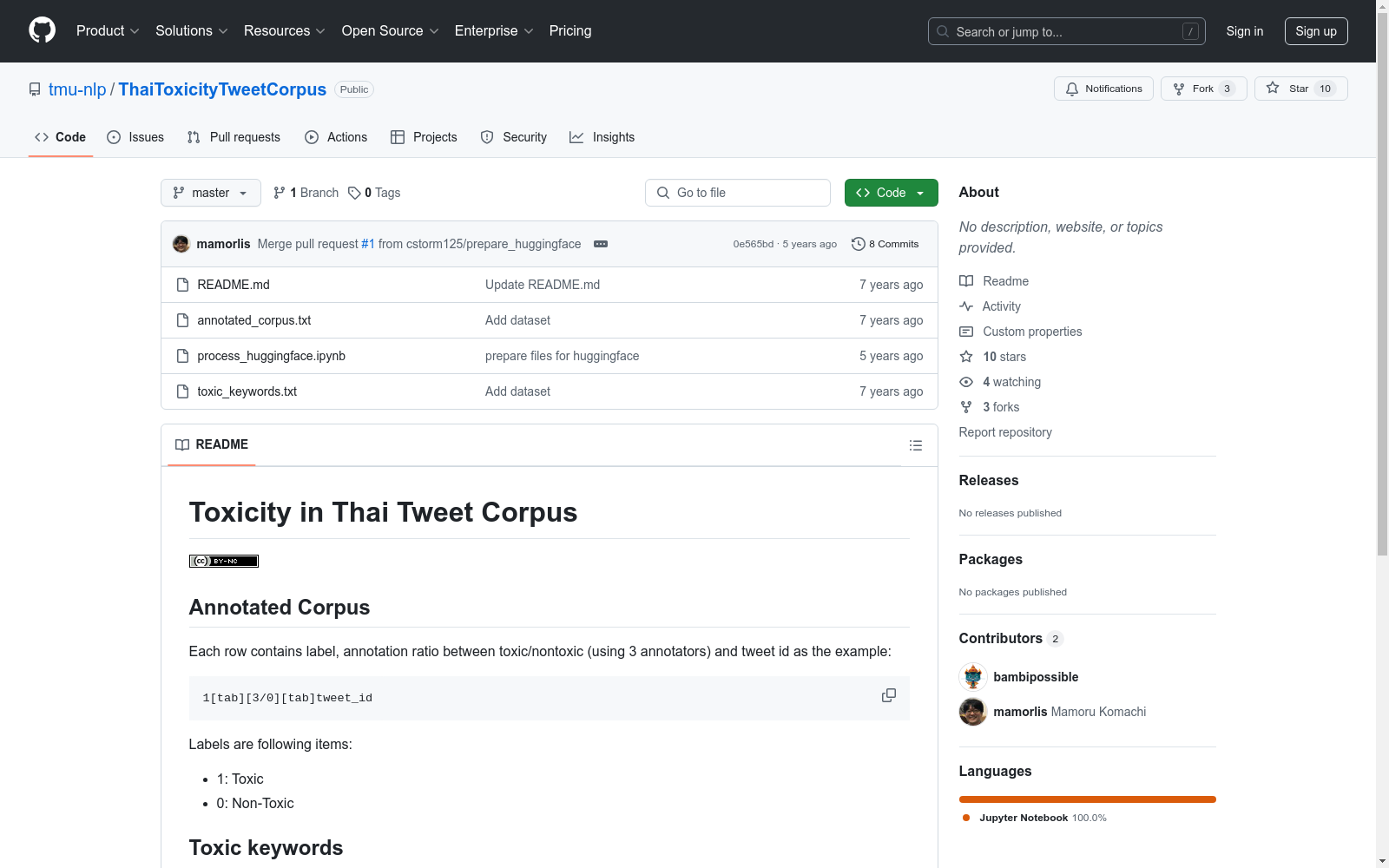Open the README outline menu icon
The image size is (1389, 868).
916,445
